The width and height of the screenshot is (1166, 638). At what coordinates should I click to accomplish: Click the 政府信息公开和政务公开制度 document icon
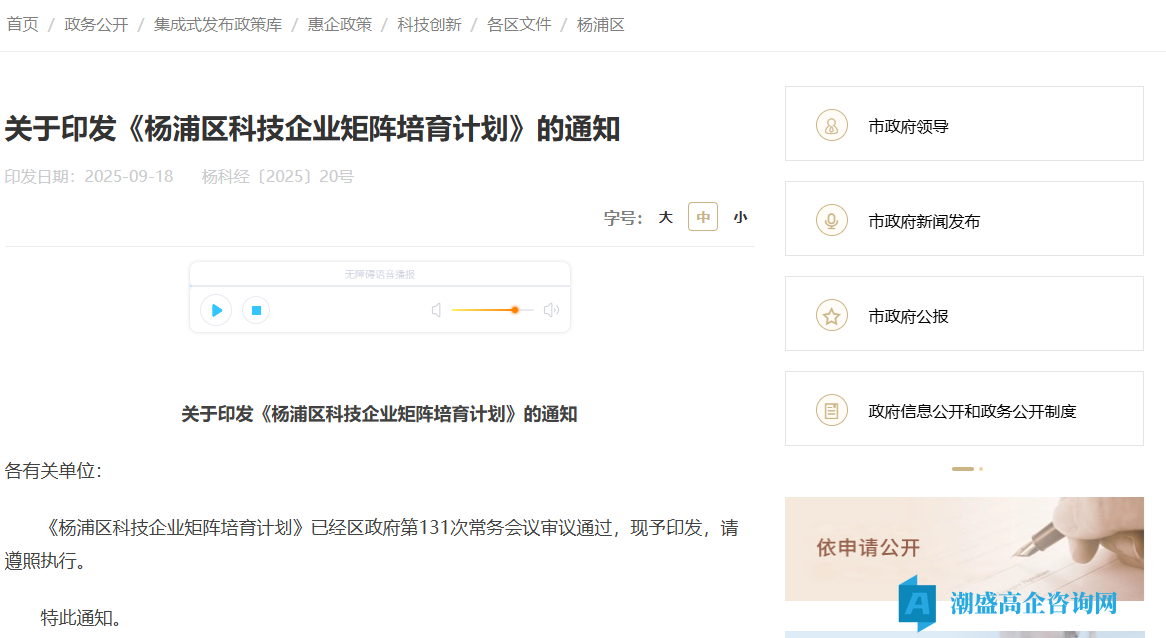pos(832,408)
